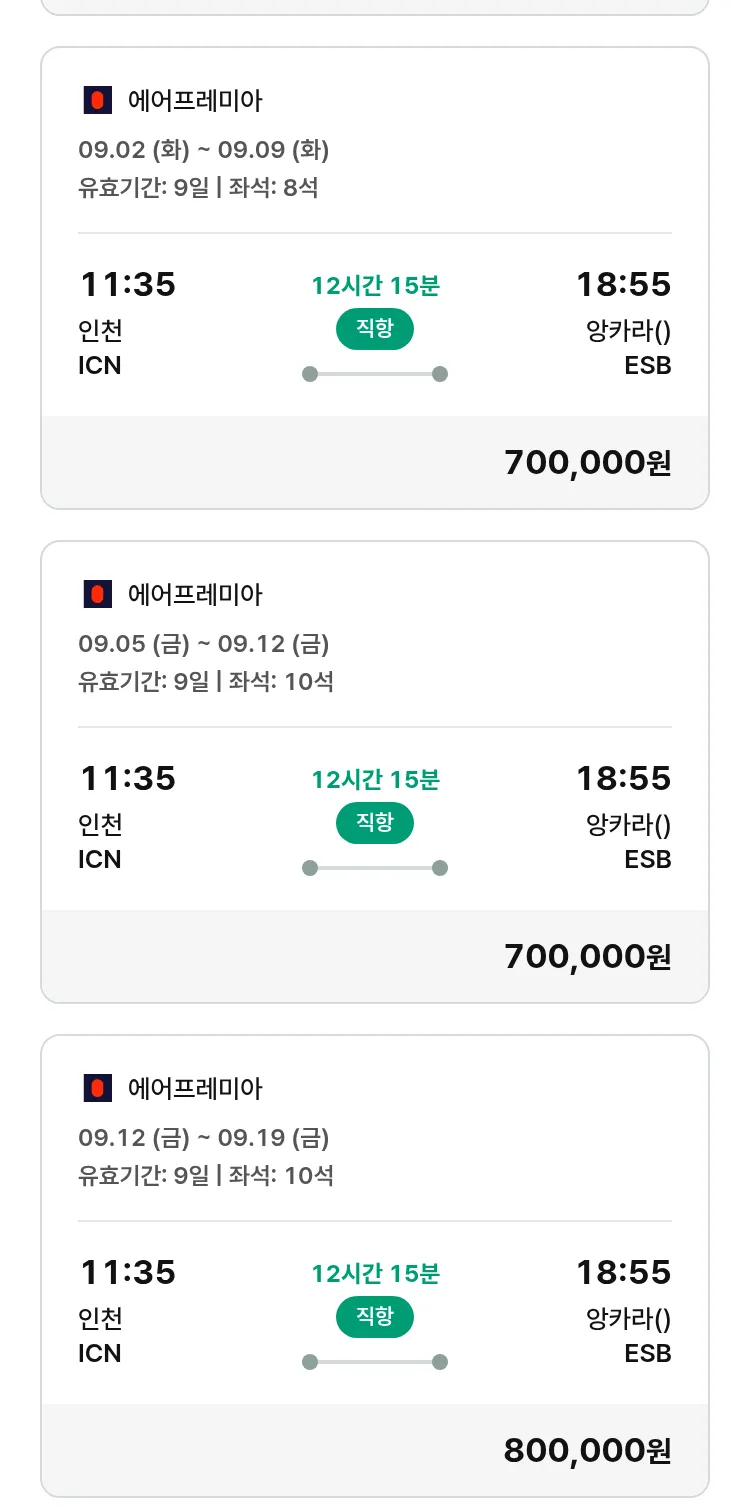Tap 앙카라() ESB destination on 800,000원 flight
Viewport: 750px width, 1510px height.
(628, 1335)
